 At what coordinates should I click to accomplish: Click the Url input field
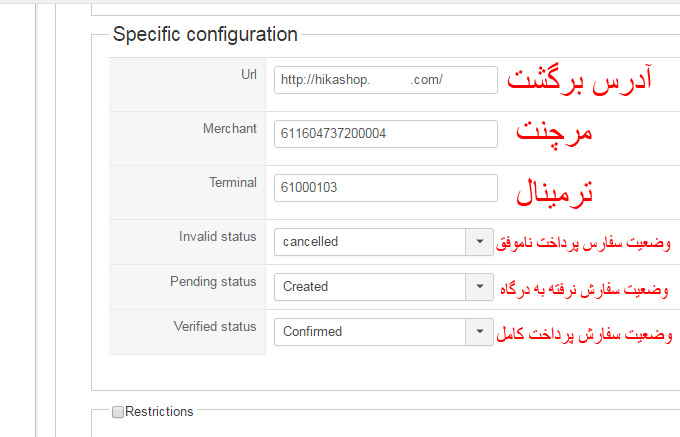pos(385,80)
